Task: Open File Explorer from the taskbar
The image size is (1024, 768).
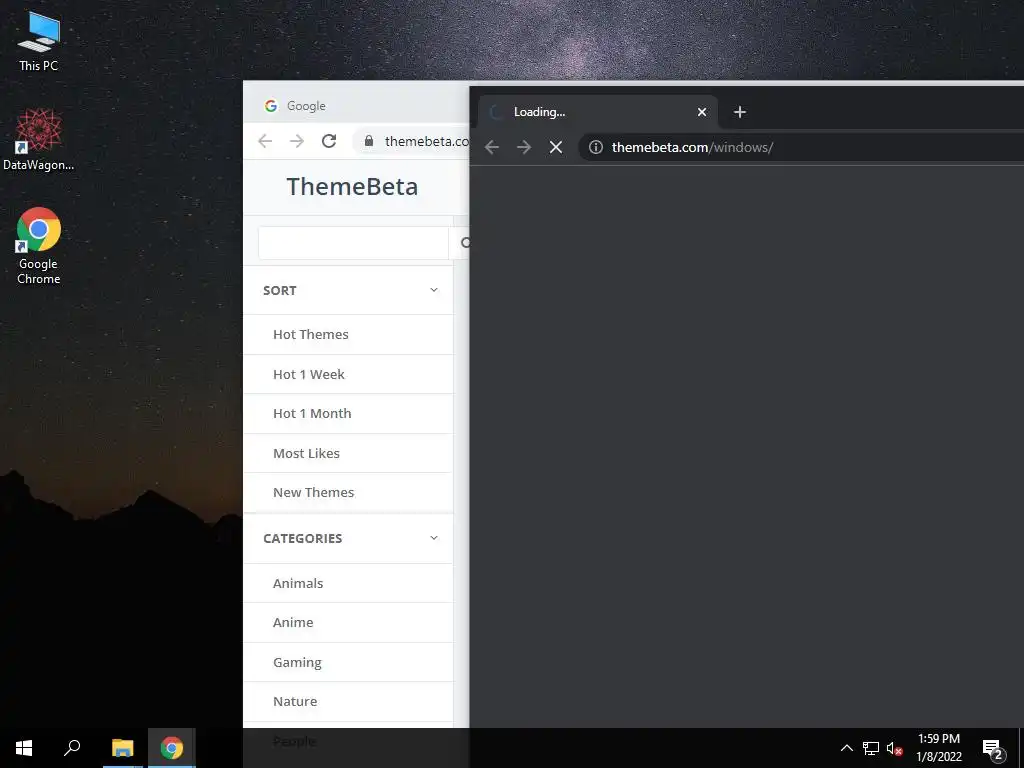Action: coord(122,748)
